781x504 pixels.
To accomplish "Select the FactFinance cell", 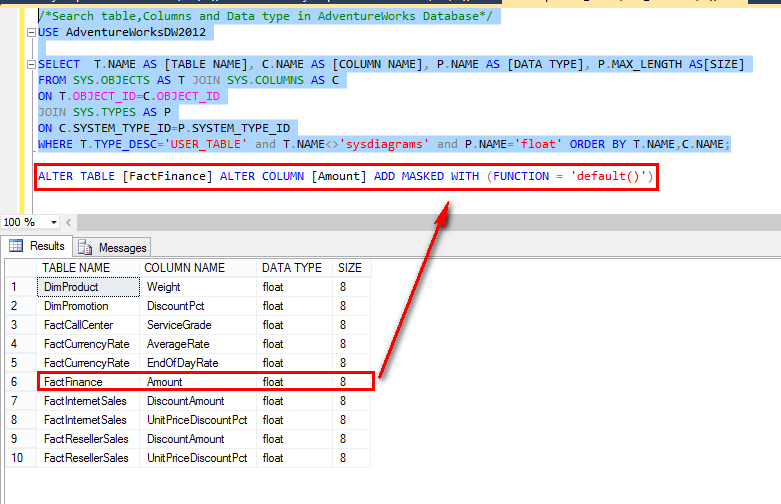I will pos(88,382).
